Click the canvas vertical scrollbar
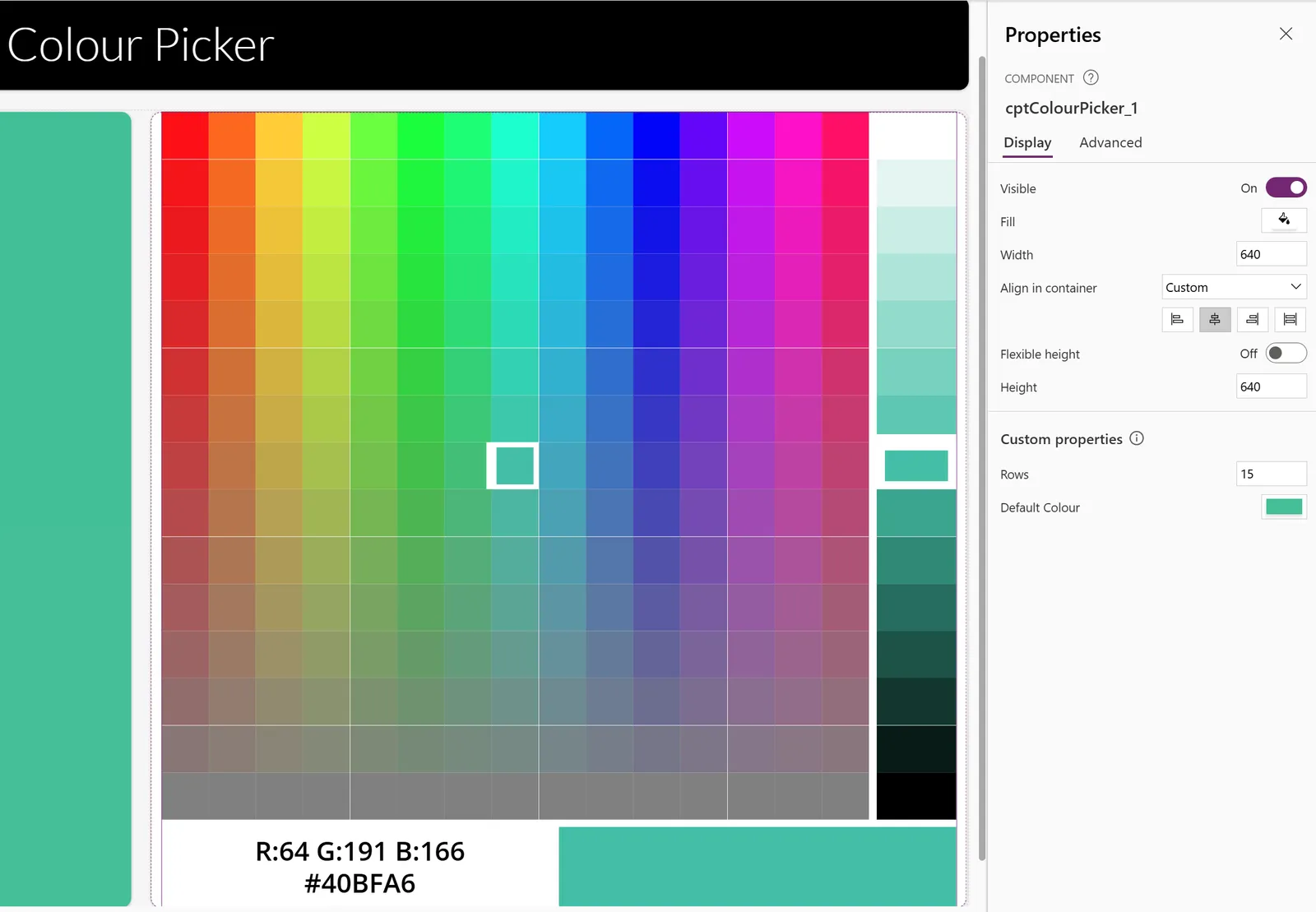1316x912 pixels. (x=982, y=458)
